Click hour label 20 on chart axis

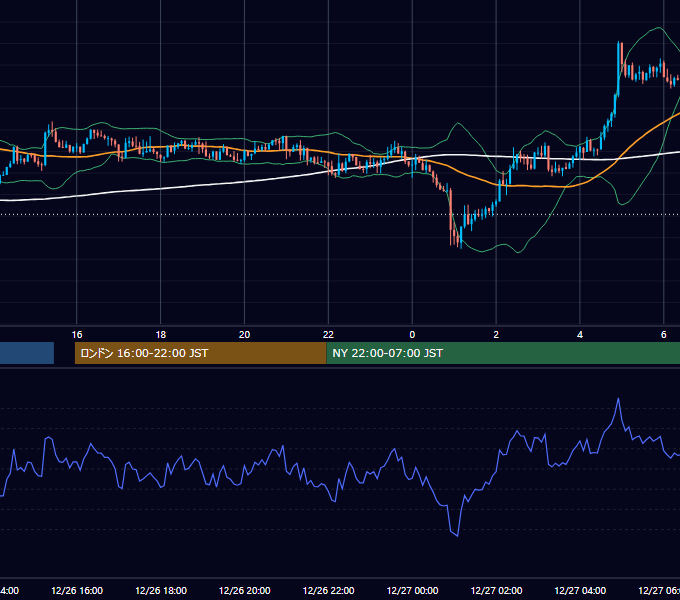[x=245, y=335]
